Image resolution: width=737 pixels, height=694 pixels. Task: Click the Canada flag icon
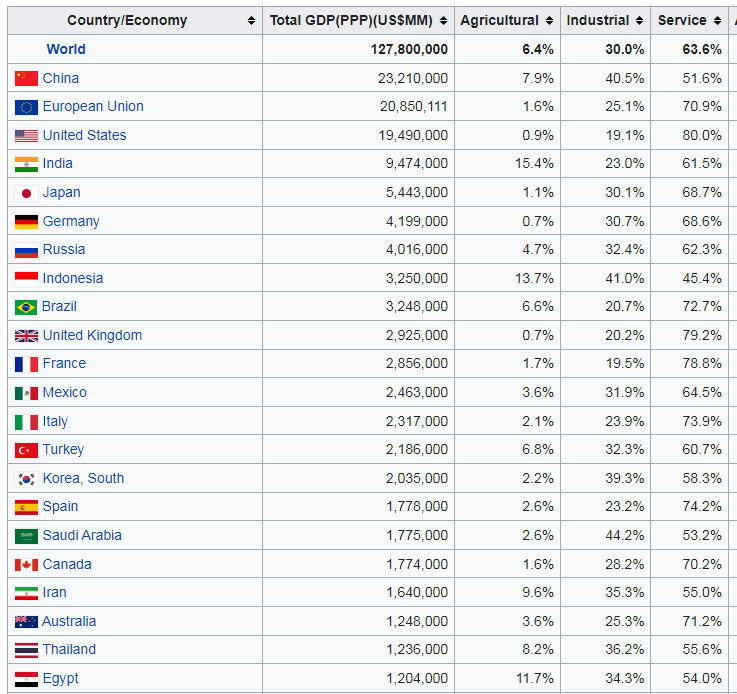[26, 565]
